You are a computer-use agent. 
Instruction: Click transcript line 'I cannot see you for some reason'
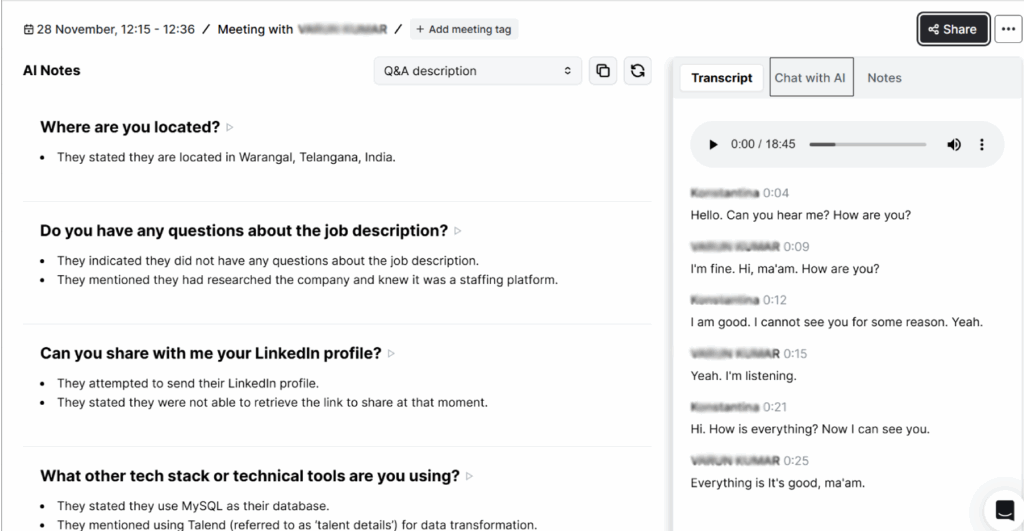837,322
